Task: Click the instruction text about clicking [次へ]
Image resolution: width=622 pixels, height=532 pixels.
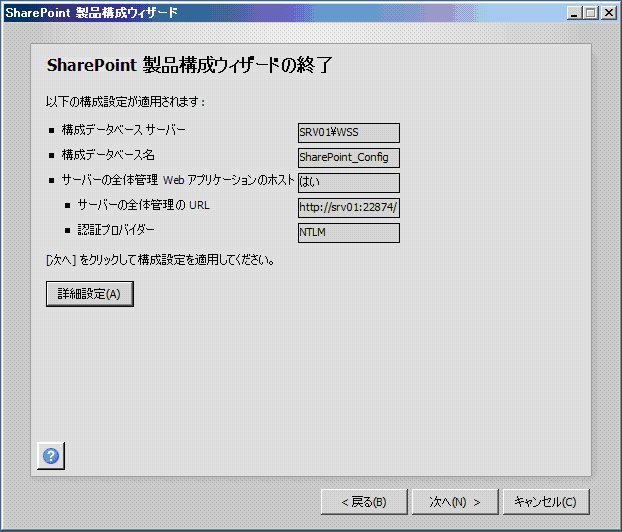Action: pos(160,260)
